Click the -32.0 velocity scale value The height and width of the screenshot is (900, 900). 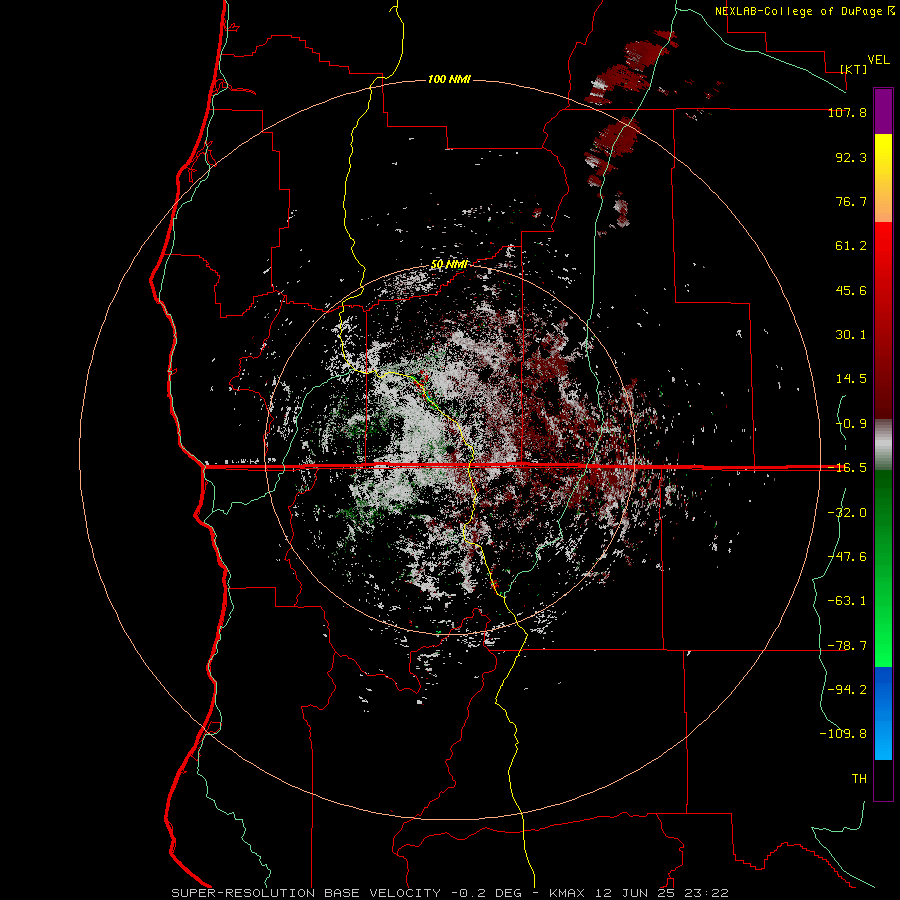click(x=847, y=513)
